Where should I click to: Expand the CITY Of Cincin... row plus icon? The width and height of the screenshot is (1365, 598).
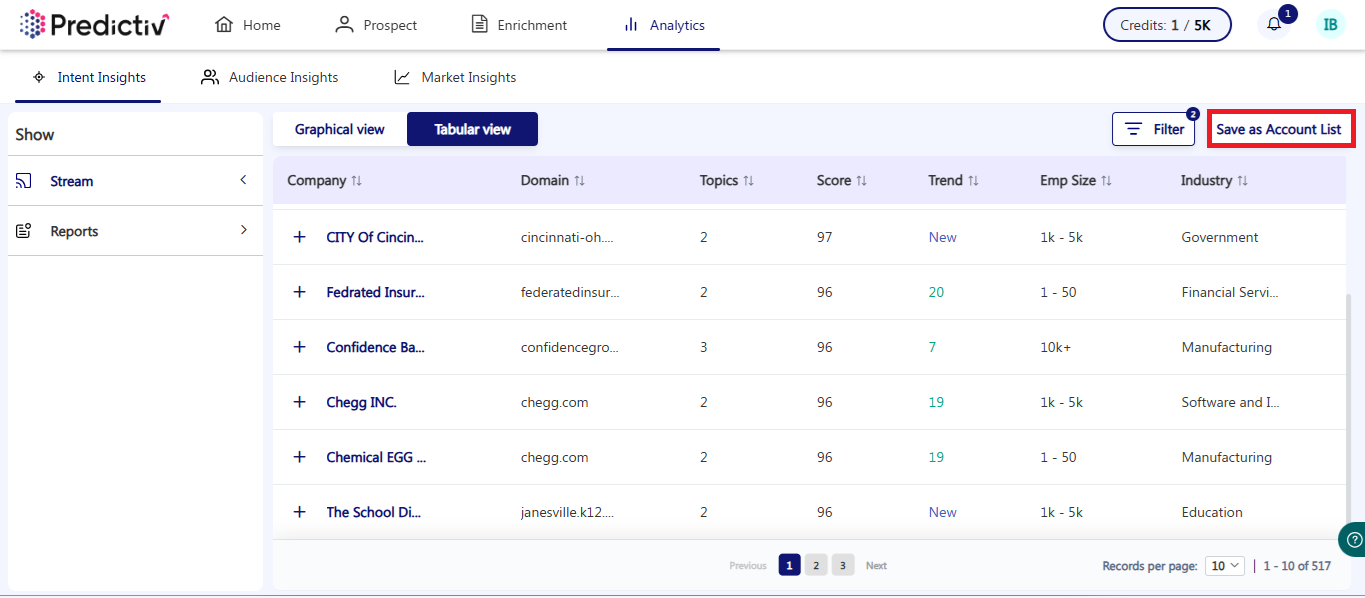299,237
